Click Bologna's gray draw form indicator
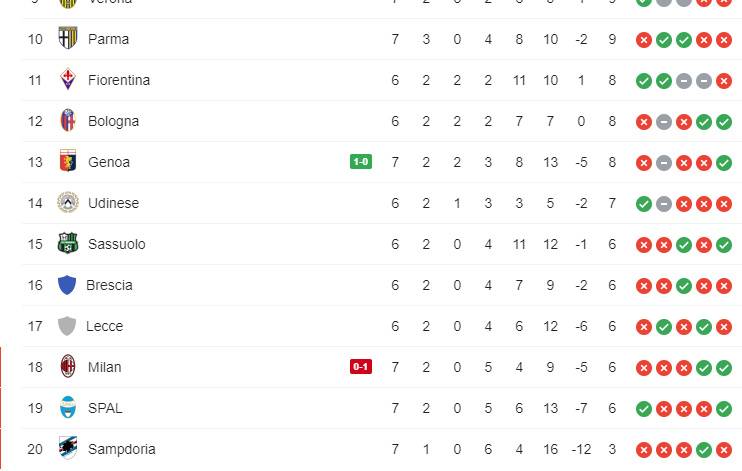The width and height of the screenshot is (742, 471). click(x=664, y=122)
